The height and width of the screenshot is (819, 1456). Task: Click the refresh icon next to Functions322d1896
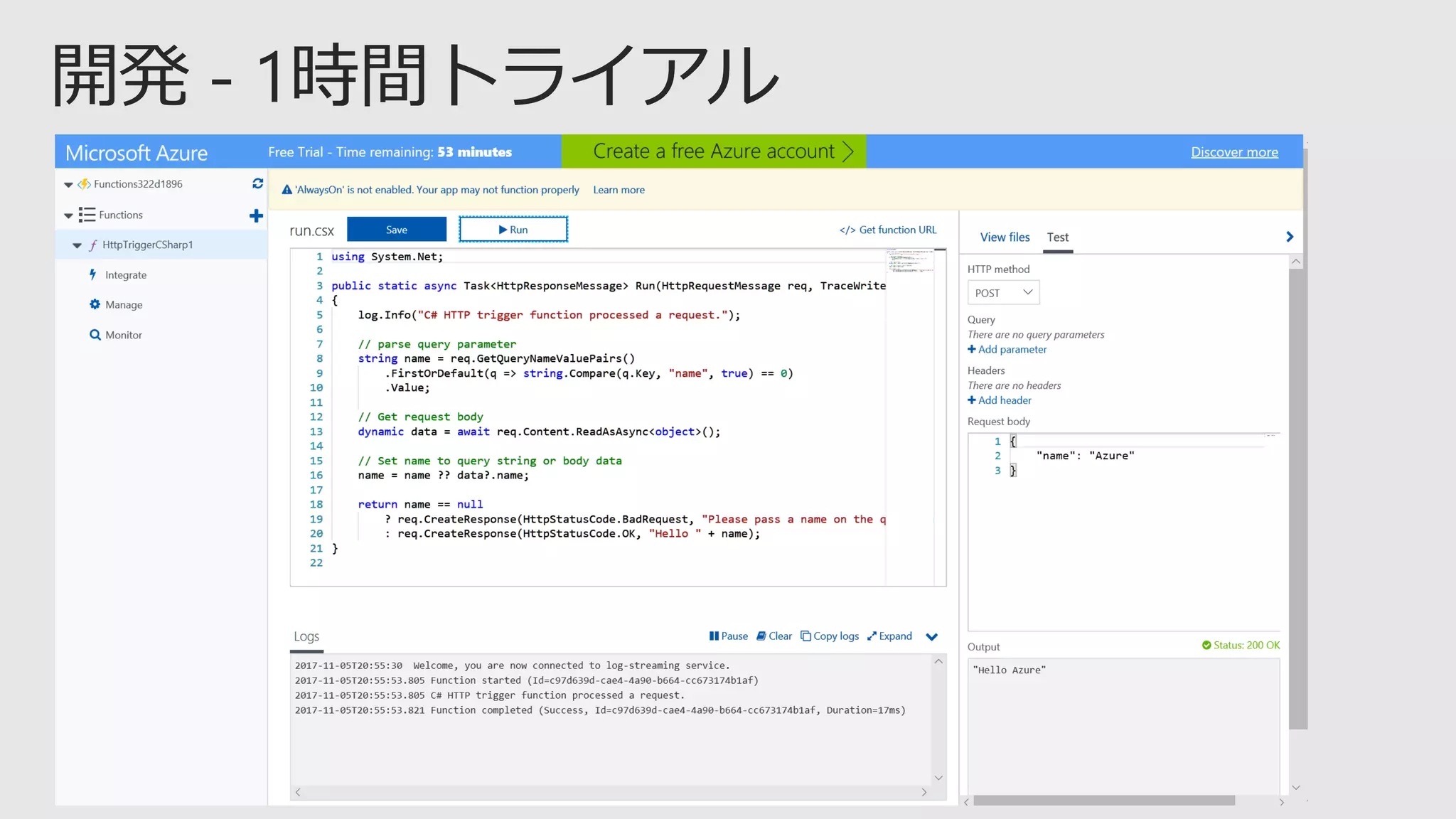click(257, 183)
